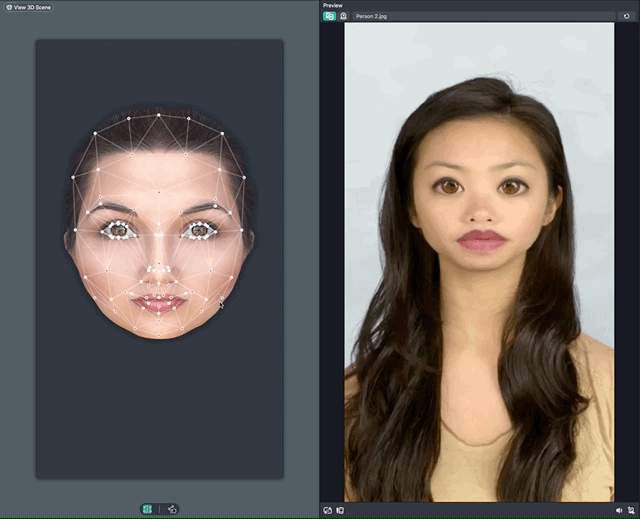Image resolution: width=640 pixels, height=519 pixels.
Task: Click the lips on the face mesh texture
Action: coord(159,302)
